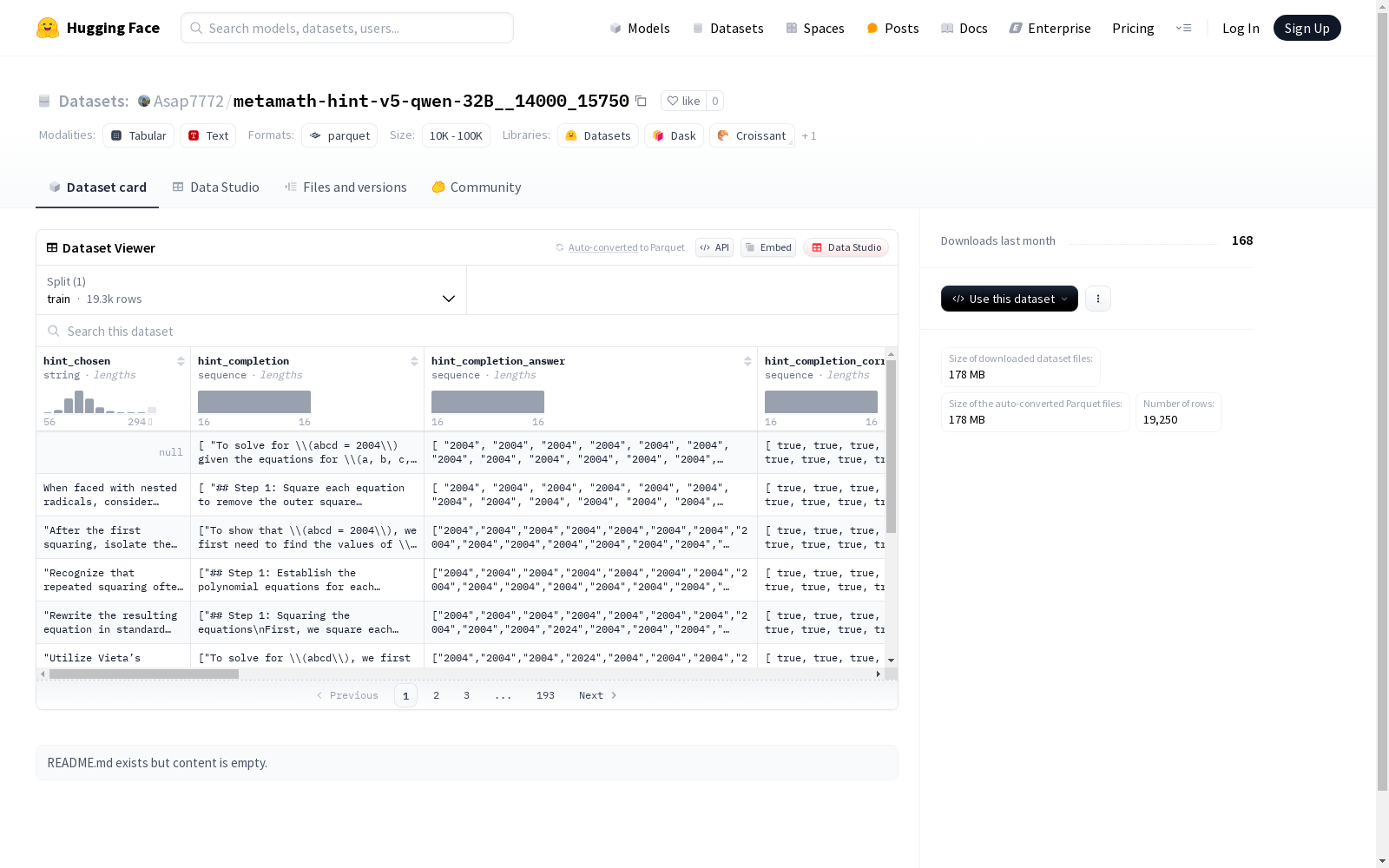Open the navigation overflow menu icon

click(x=1183, y=28)
